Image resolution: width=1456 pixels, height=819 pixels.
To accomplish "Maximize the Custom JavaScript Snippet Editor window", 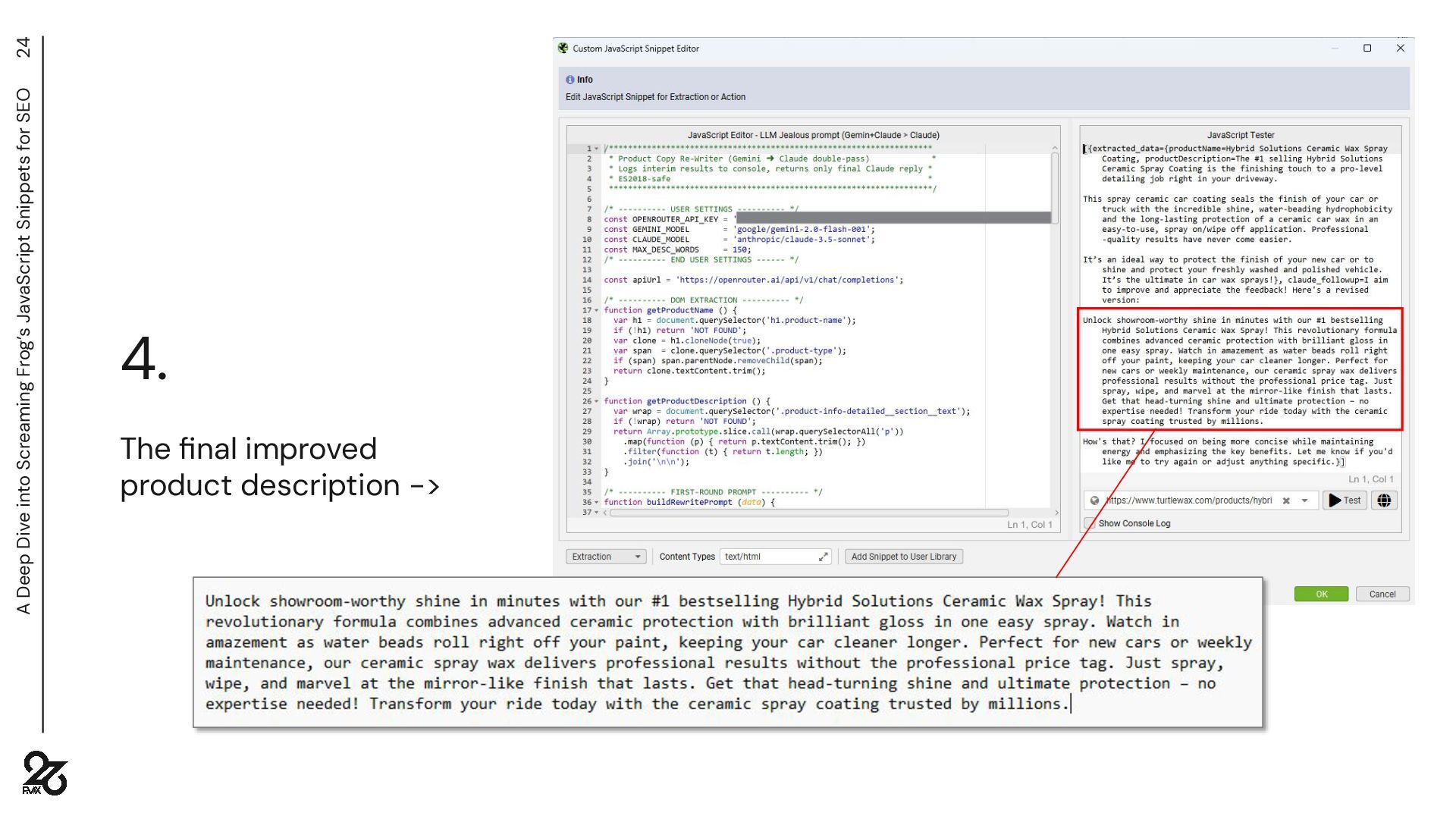I will click(x=1367, y=48).
